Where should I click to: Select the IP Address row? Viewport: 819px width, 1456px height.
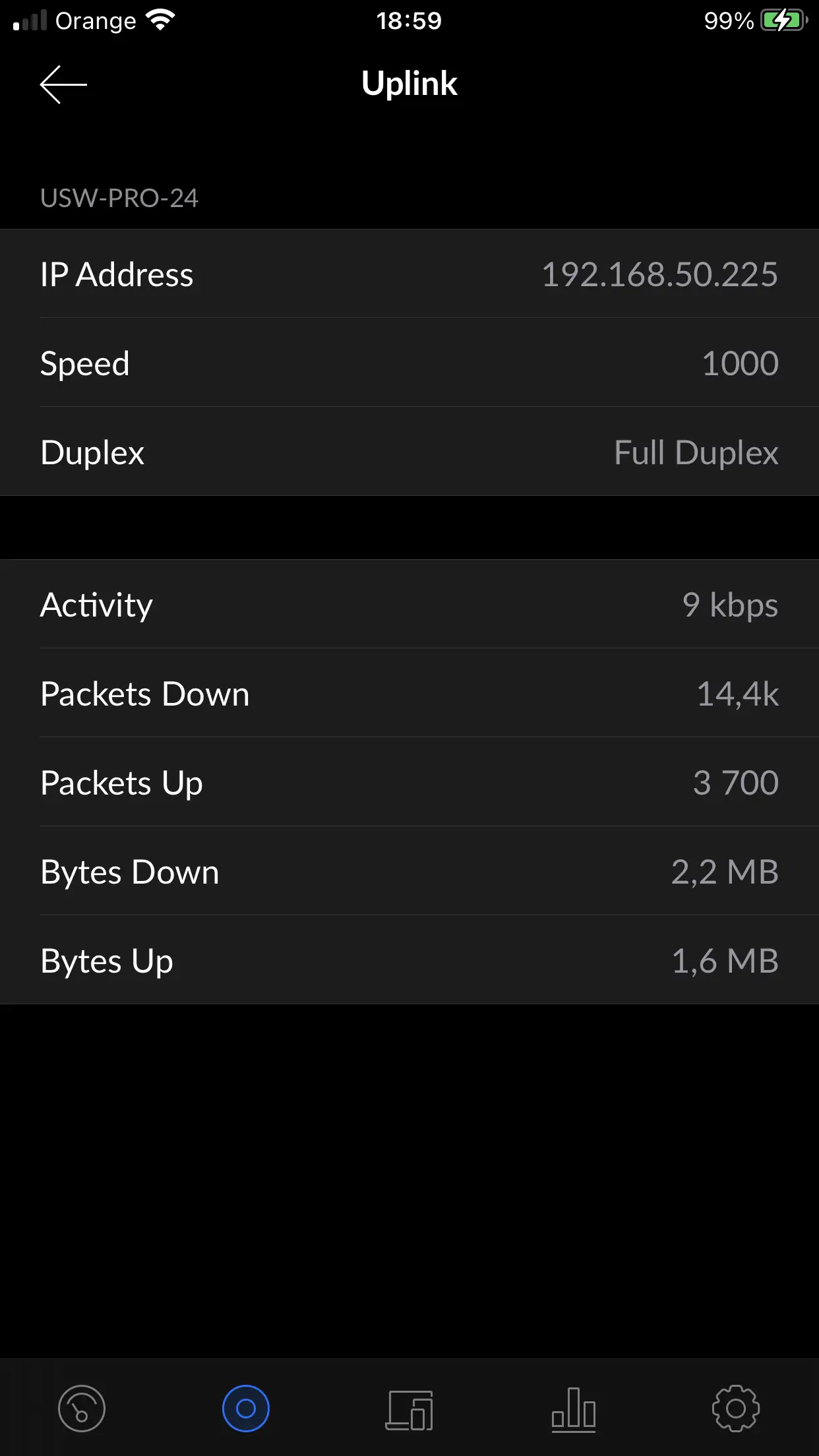click(x=409, y=274)
